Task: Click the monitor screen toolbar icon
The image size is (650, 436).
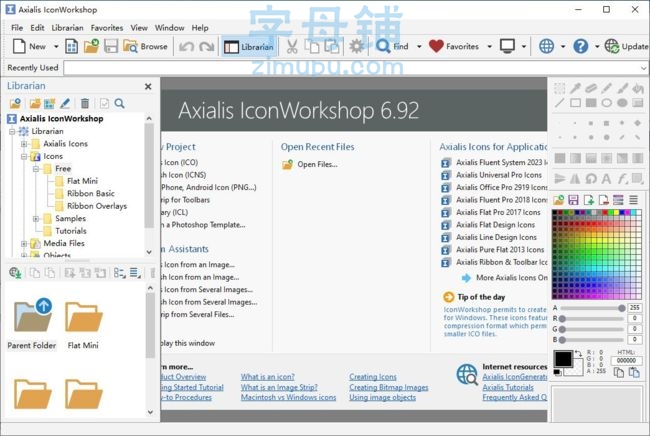Action: click(507, 46)
